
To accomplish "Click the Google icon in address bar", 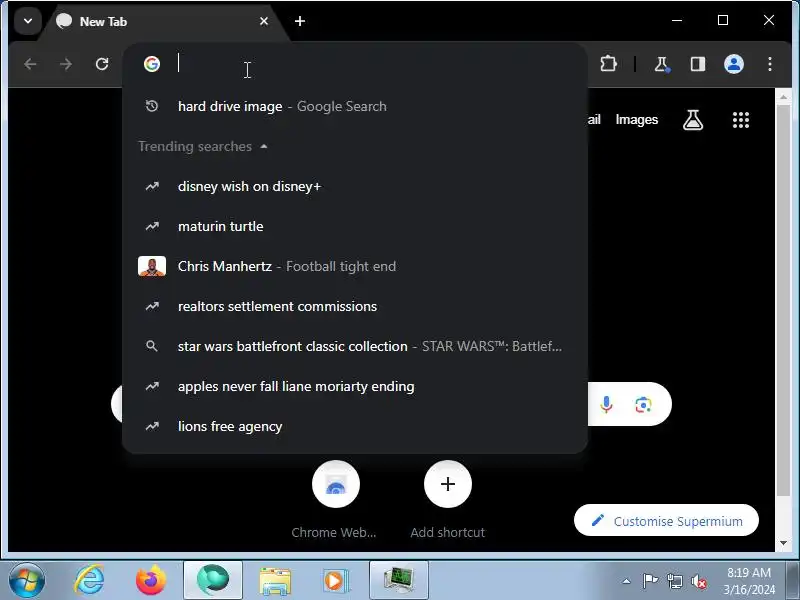I will click(152, 64).
